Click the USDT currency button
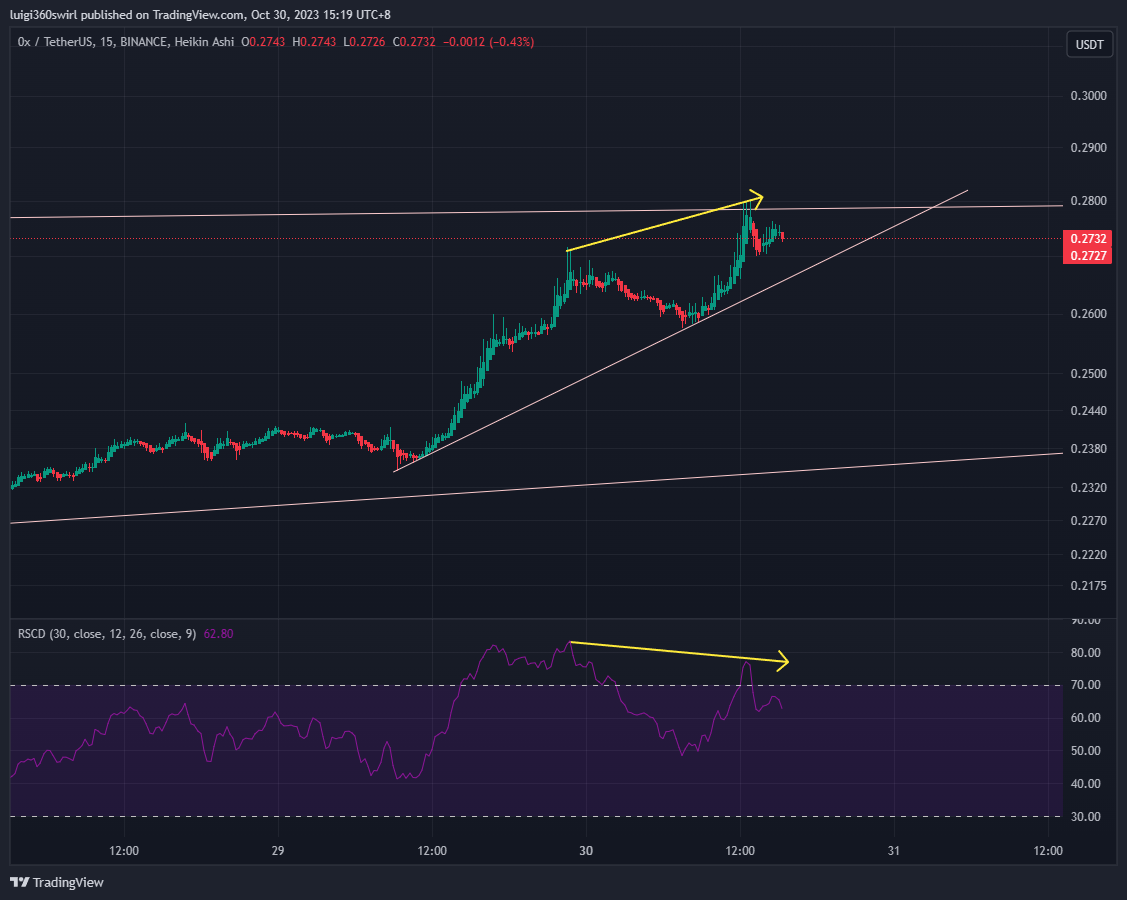 click(x=1089, y=45)
